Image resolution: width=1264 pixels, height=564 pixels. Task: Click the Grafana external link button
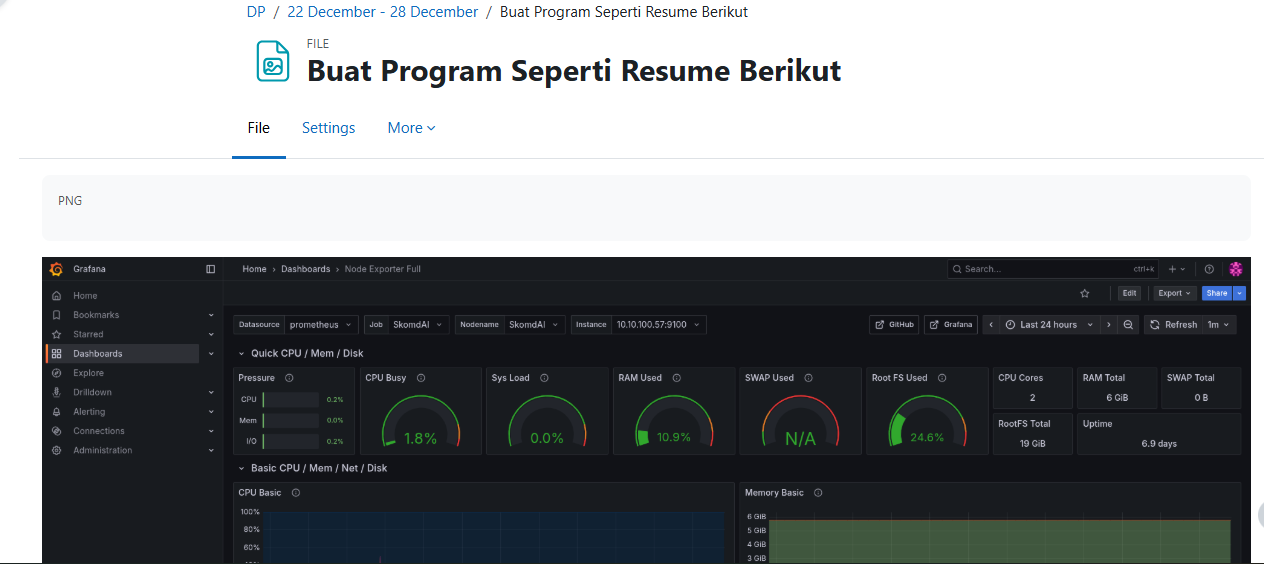pos(951,325)
